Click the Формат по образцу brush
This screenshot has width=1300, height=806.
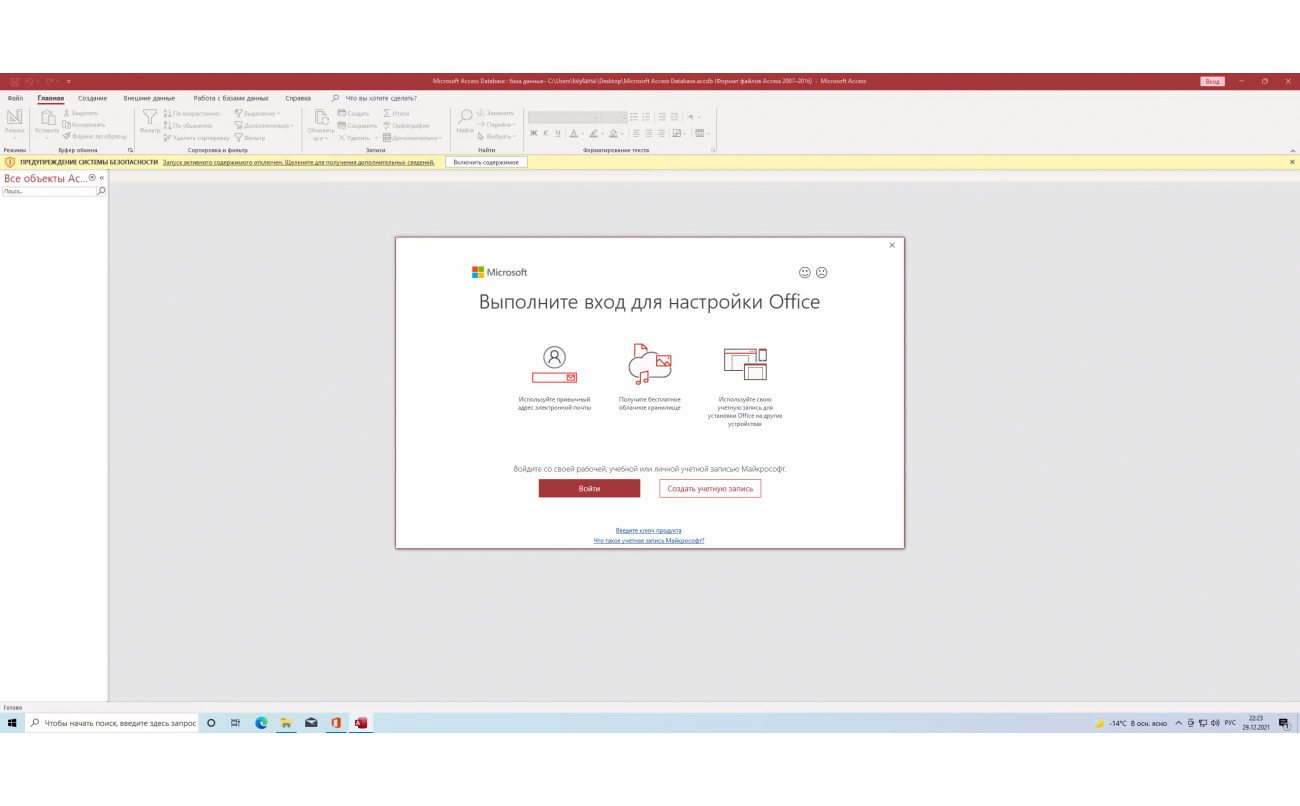coord(67,136)
